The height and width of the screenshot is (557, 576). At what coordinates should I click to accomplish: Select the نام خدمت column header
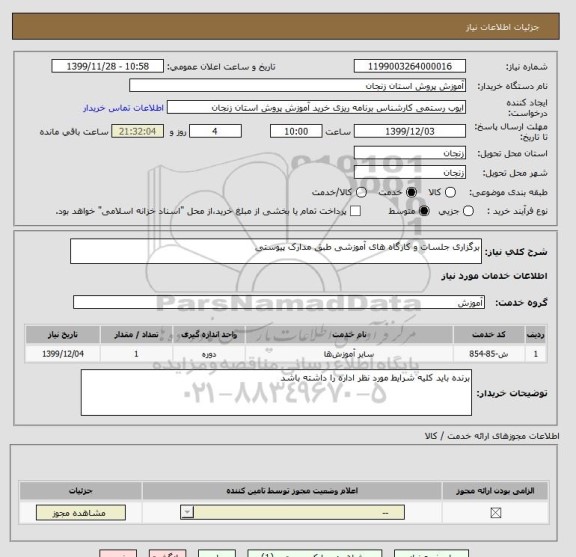point(349,334)
